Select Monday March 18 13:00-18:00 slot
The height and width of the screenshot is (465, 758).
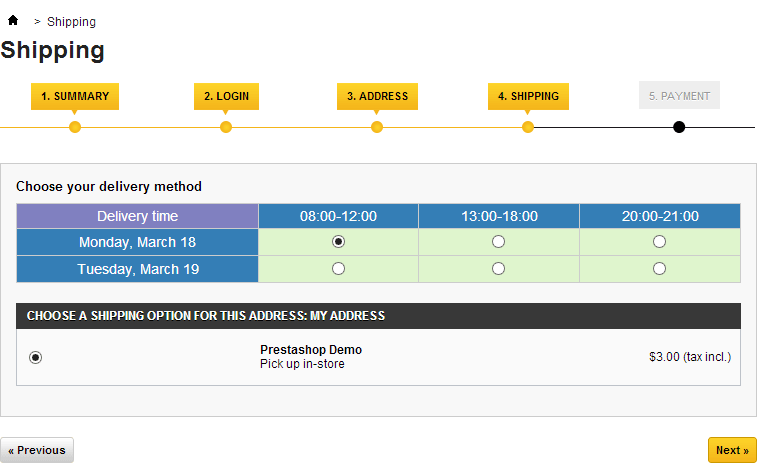(498, 241)
